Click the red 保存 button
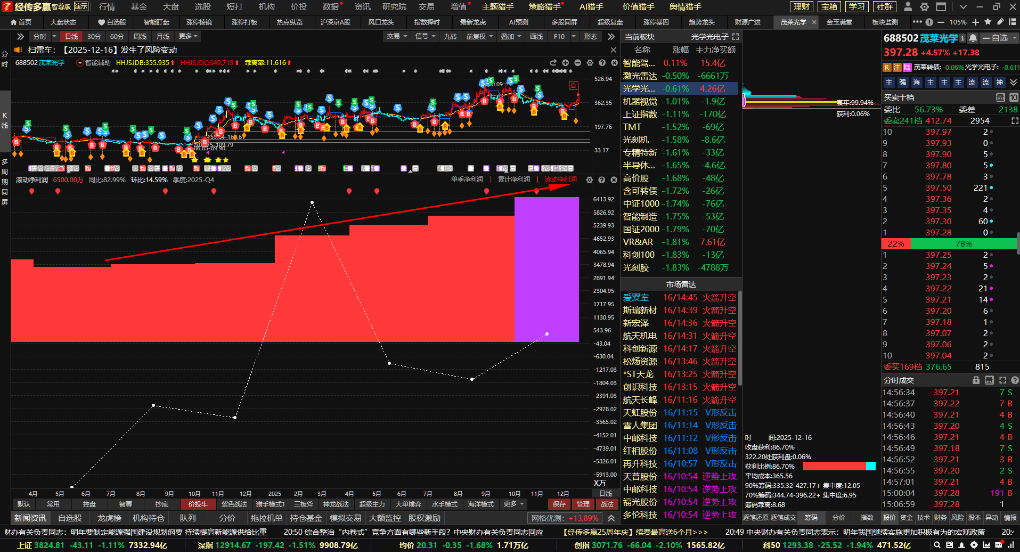This screenshot has width=1020, height=552. [x=559, y=504]
